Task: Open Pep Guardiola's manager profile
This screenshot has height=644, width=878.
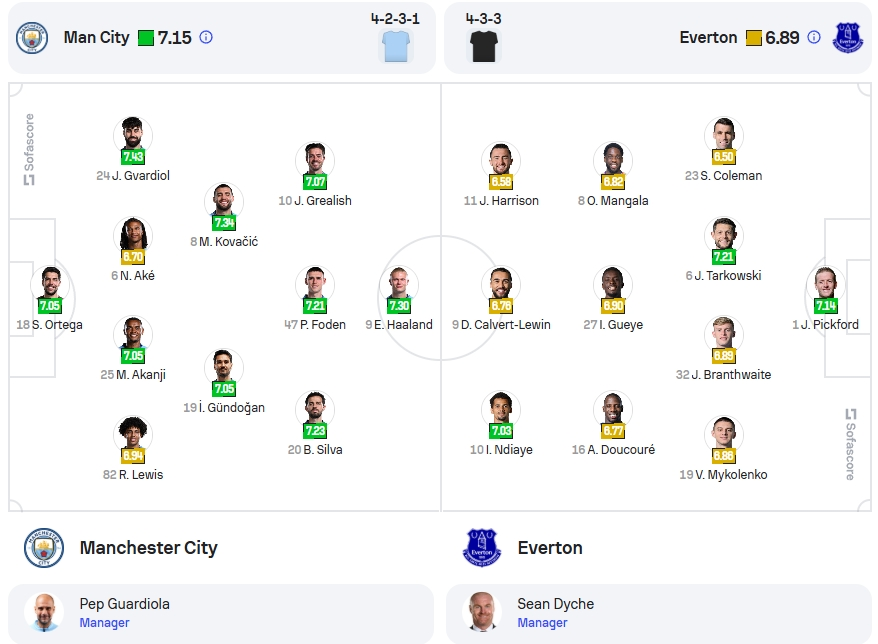Action: [x=221, y=613]
